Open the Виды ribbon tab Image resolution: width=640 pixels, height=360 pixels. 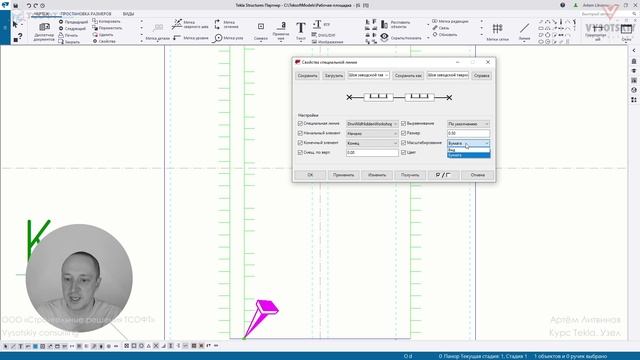point(128,14)
